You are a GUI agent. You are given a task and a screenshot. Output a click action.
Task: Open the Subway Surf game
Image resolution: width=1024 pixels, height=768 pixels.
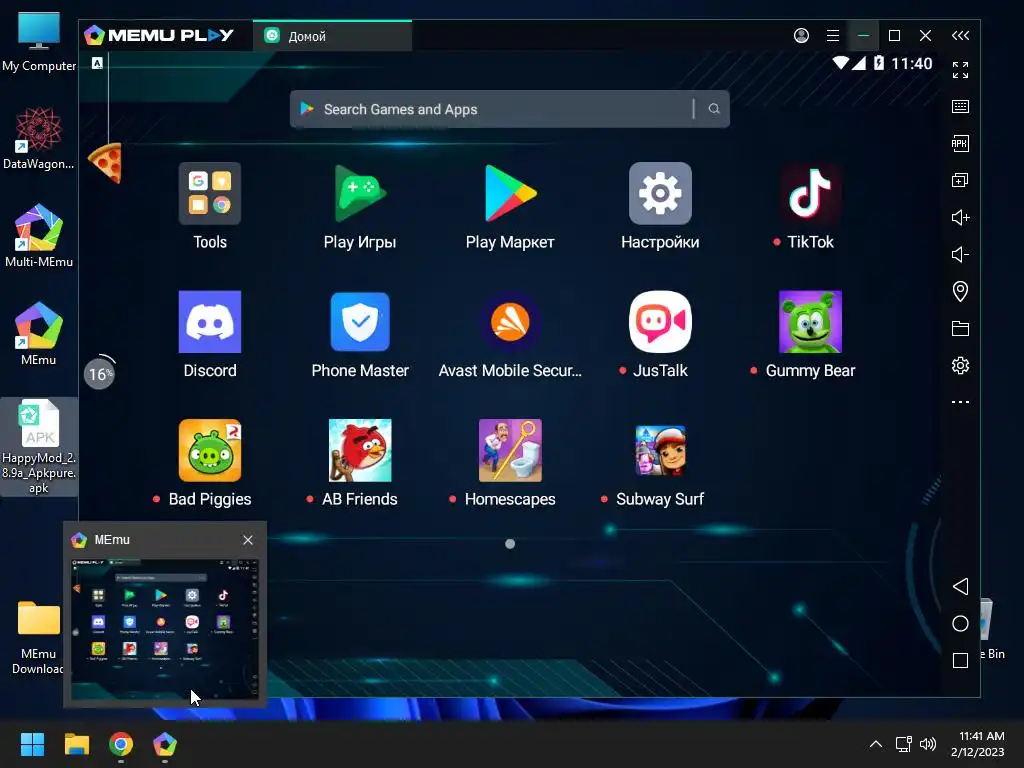[660, 451]
